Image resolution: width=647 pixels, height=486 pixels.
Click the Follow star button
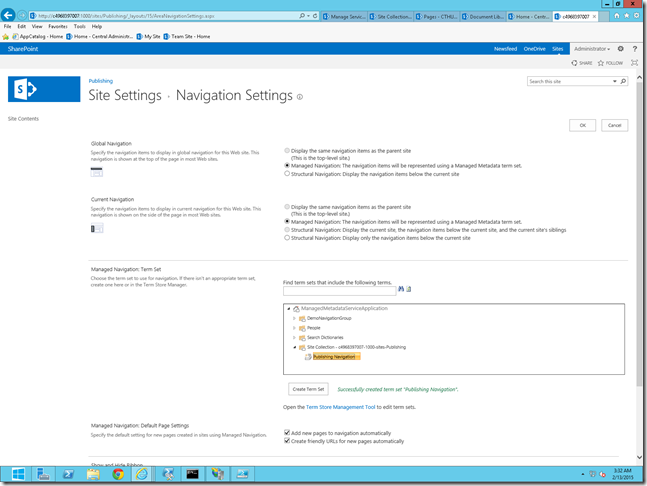(x=610, y=63)
